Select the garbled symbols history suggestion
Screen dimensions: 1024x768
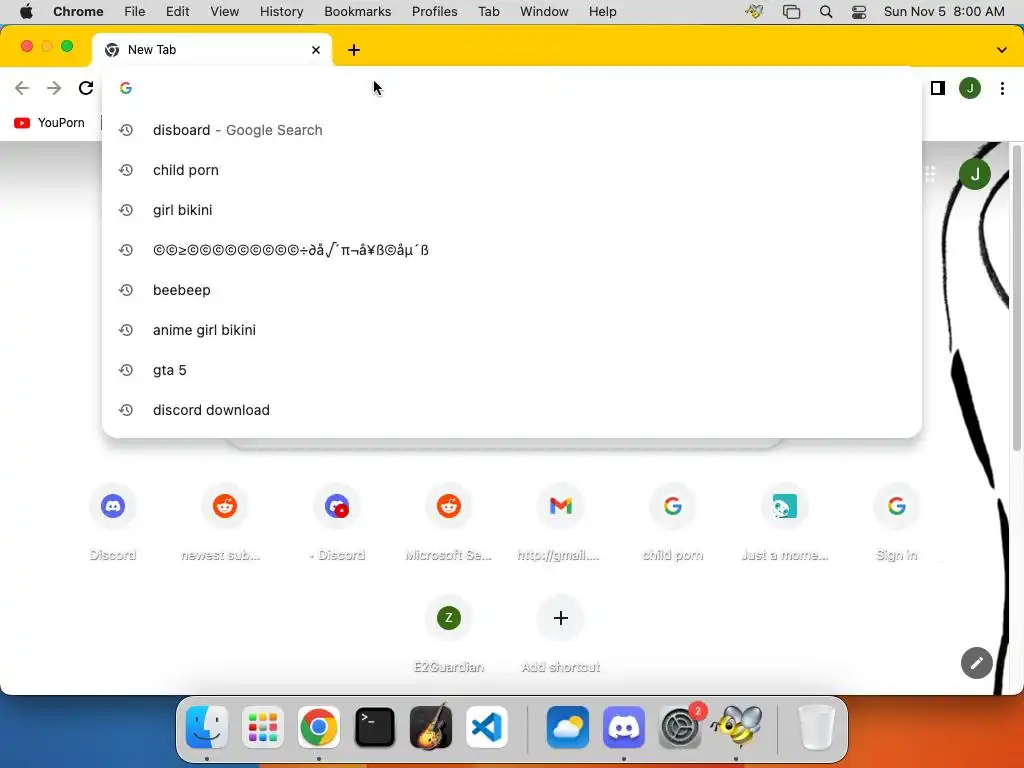pos(512,250)
